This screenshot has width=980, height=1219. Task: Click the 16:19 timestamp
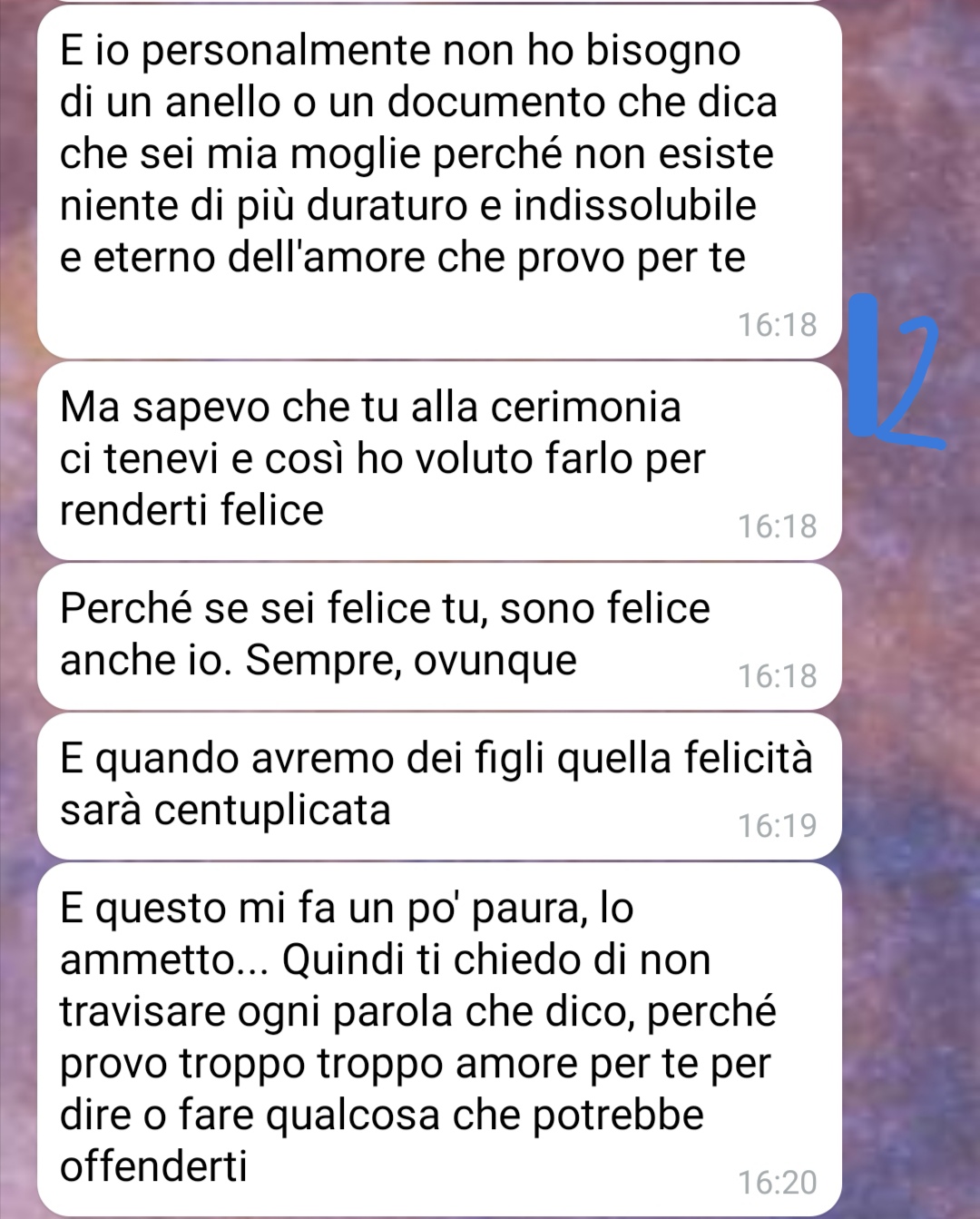click(777, 826)
